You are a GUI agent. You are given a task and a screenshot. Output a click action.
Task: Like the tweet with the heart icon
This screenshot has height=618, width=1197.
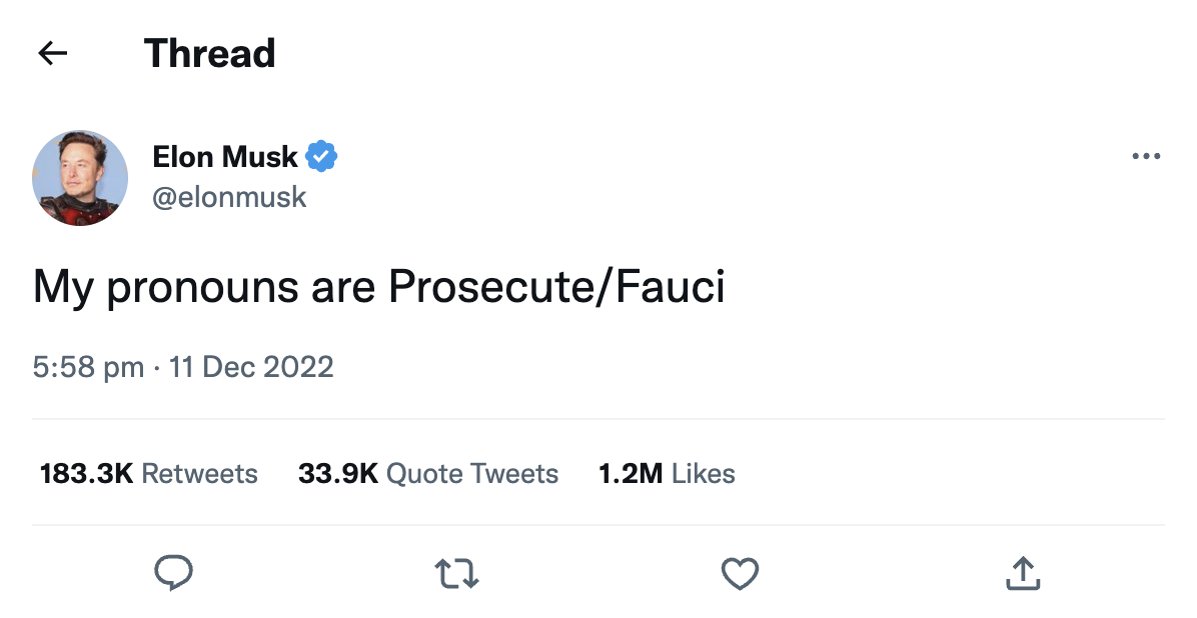pos(740,573)
